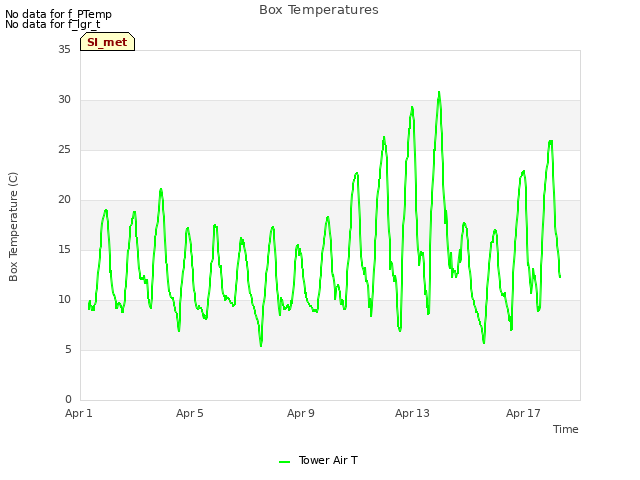Click the Apr 5 x-axis tick label
This screenshot has height=480, width=640.
[x=190, y=413]
